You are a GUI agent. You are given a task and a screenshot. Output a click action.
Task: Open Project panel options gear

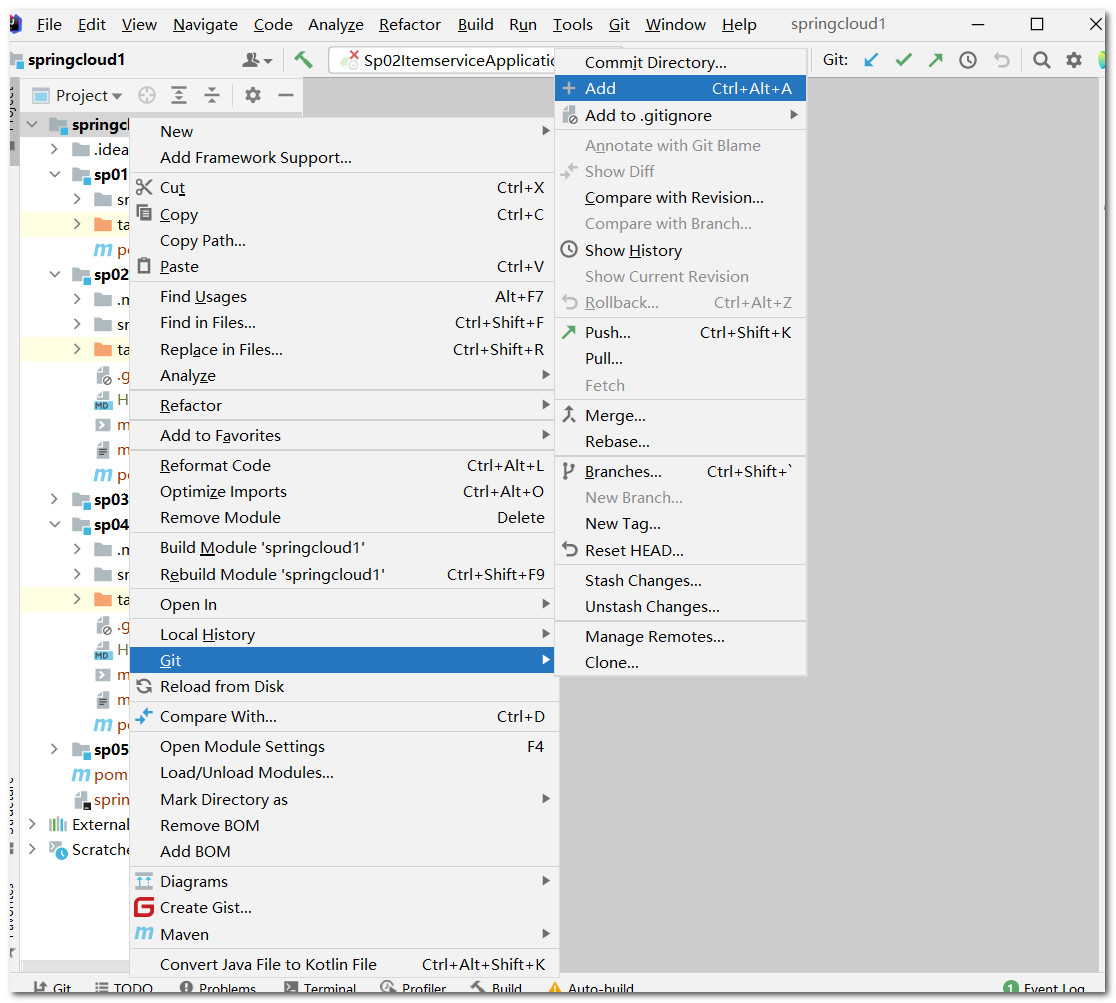point(253,95)
